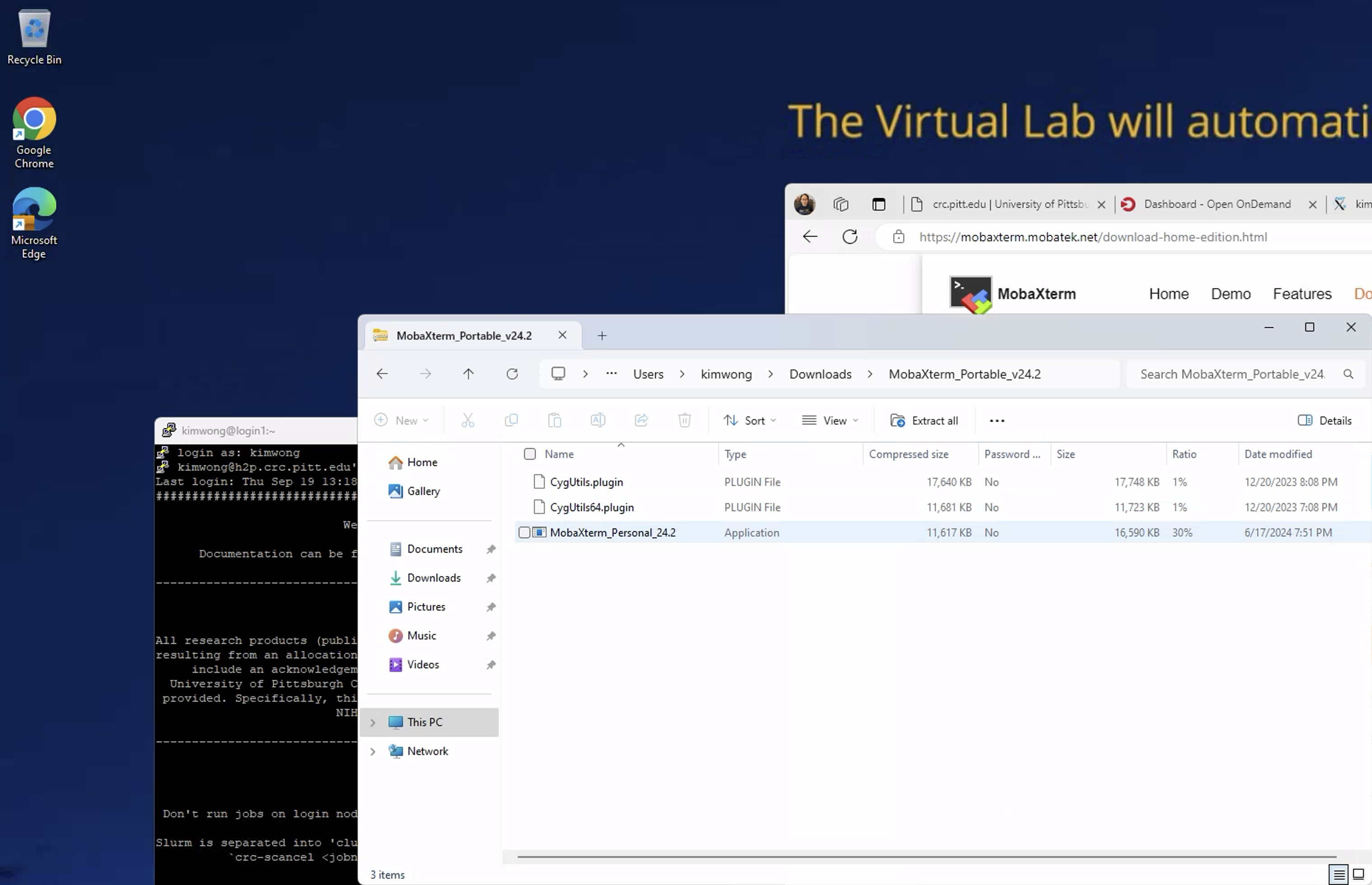Click the PC icon in Explorer address bar
The width and height of the screenshot is (1372, 885).
pos(558,373)
